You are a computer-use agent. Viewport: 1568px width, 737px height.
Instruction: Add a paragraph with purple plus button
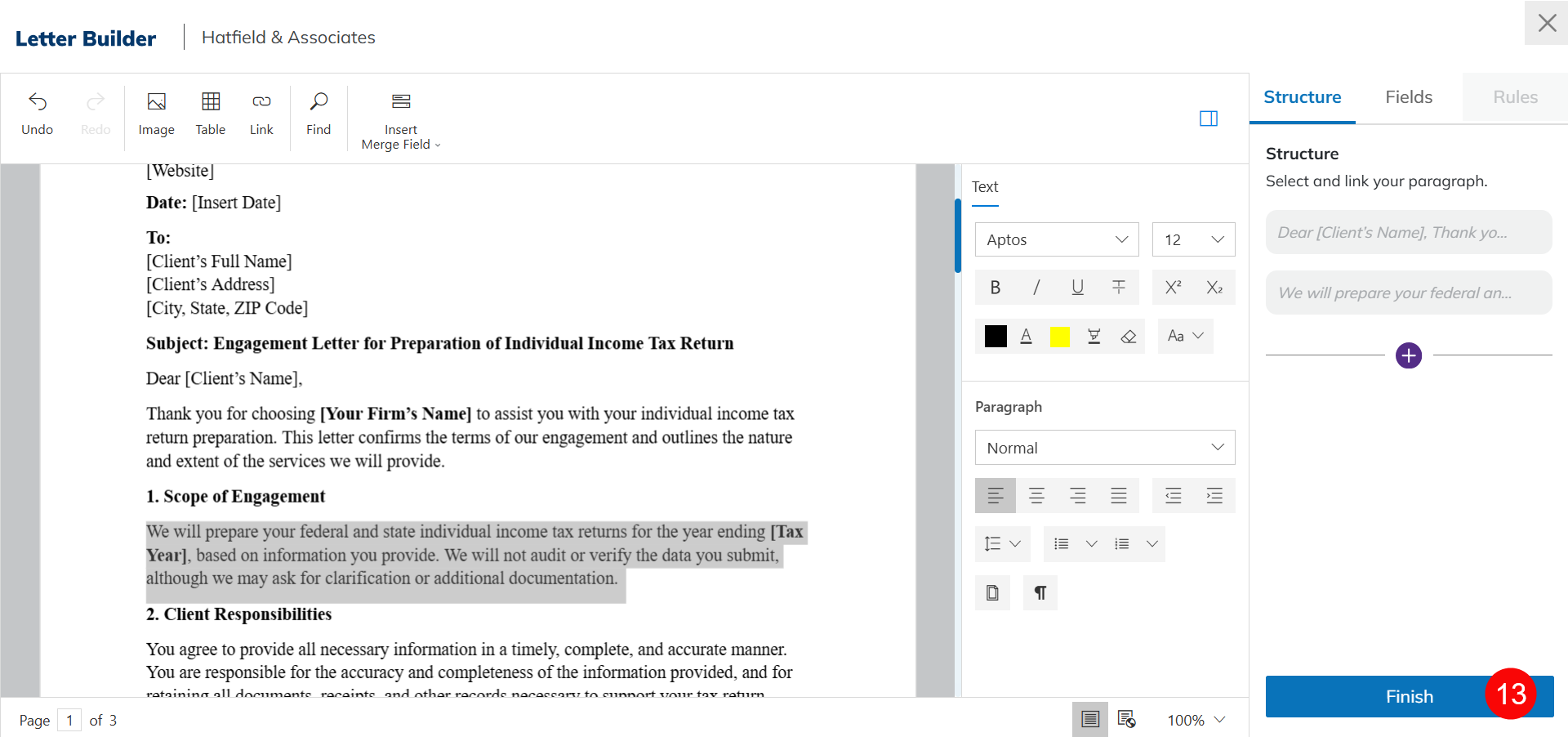pos(1409,356)
